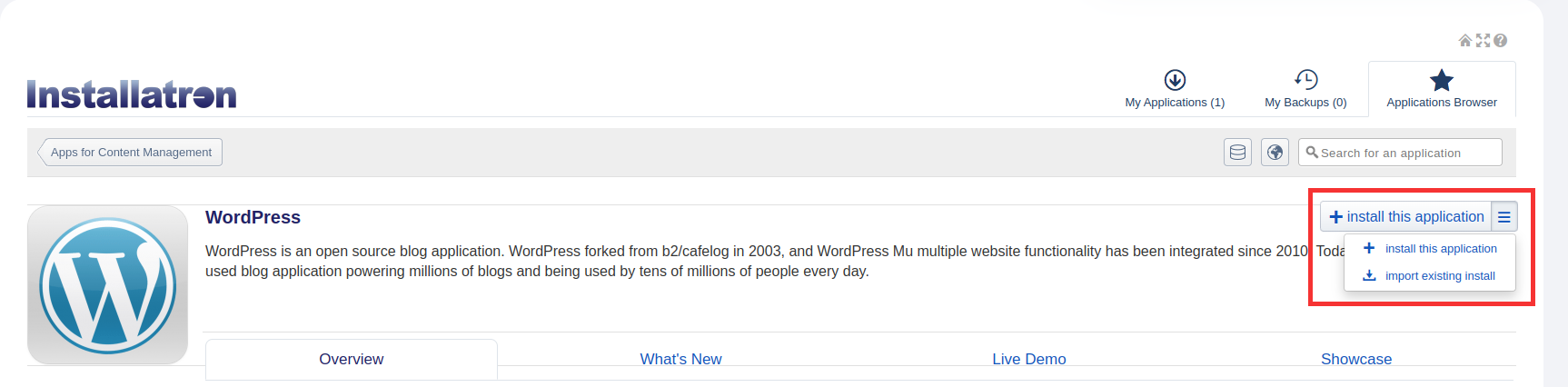
Task: Open My Backups (0) tab
Action: (x=1305, y=89)
